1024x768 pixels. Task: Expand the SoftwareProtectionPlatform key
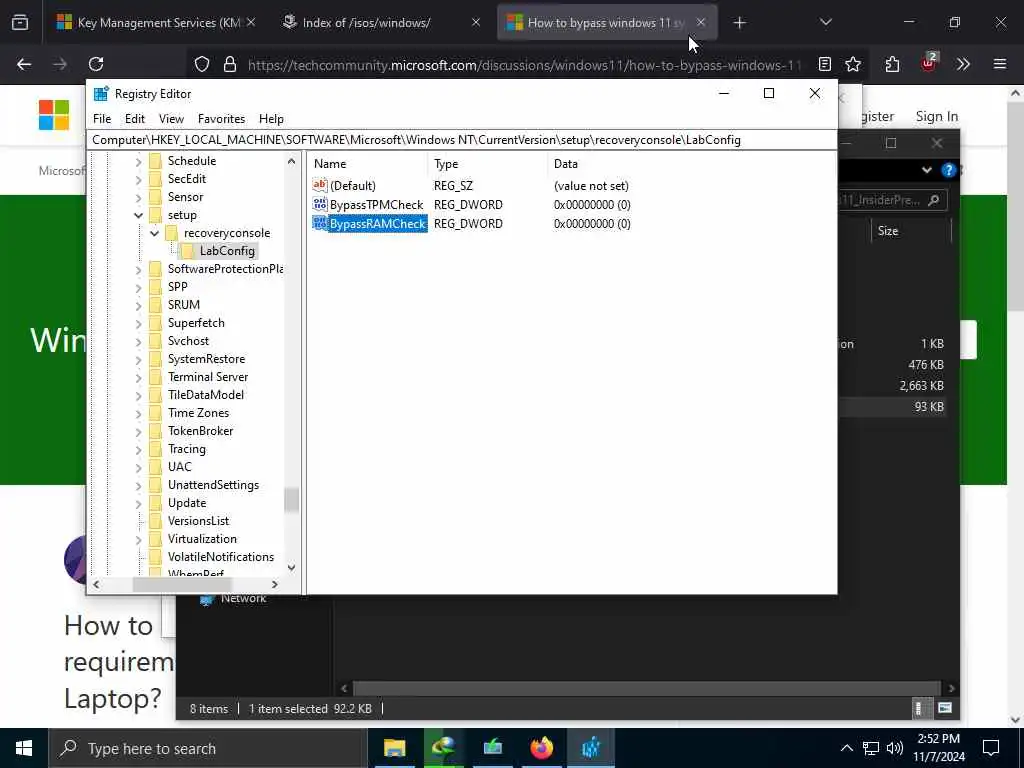(x=138, y=269)
